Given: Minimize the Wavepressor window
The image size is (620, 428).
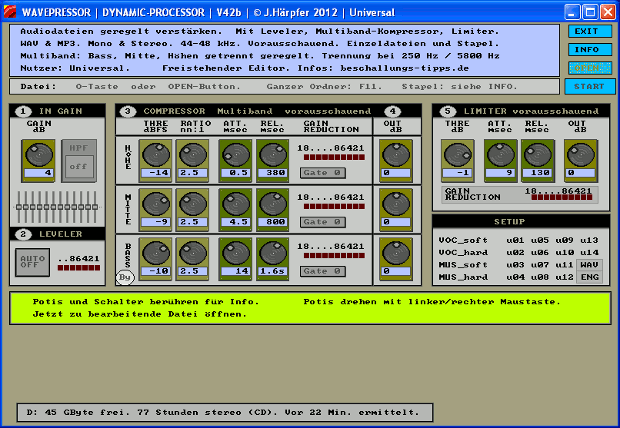Looking at the screenshot, I should tap(572, 12).
